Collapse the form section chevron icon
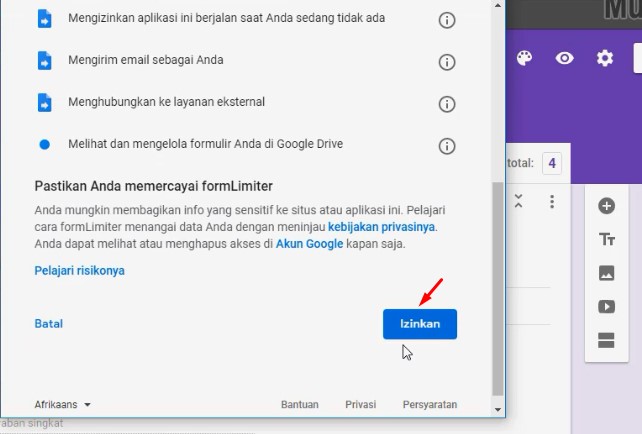The height and width of the screenshot is (434, 642). pos(518,201)
